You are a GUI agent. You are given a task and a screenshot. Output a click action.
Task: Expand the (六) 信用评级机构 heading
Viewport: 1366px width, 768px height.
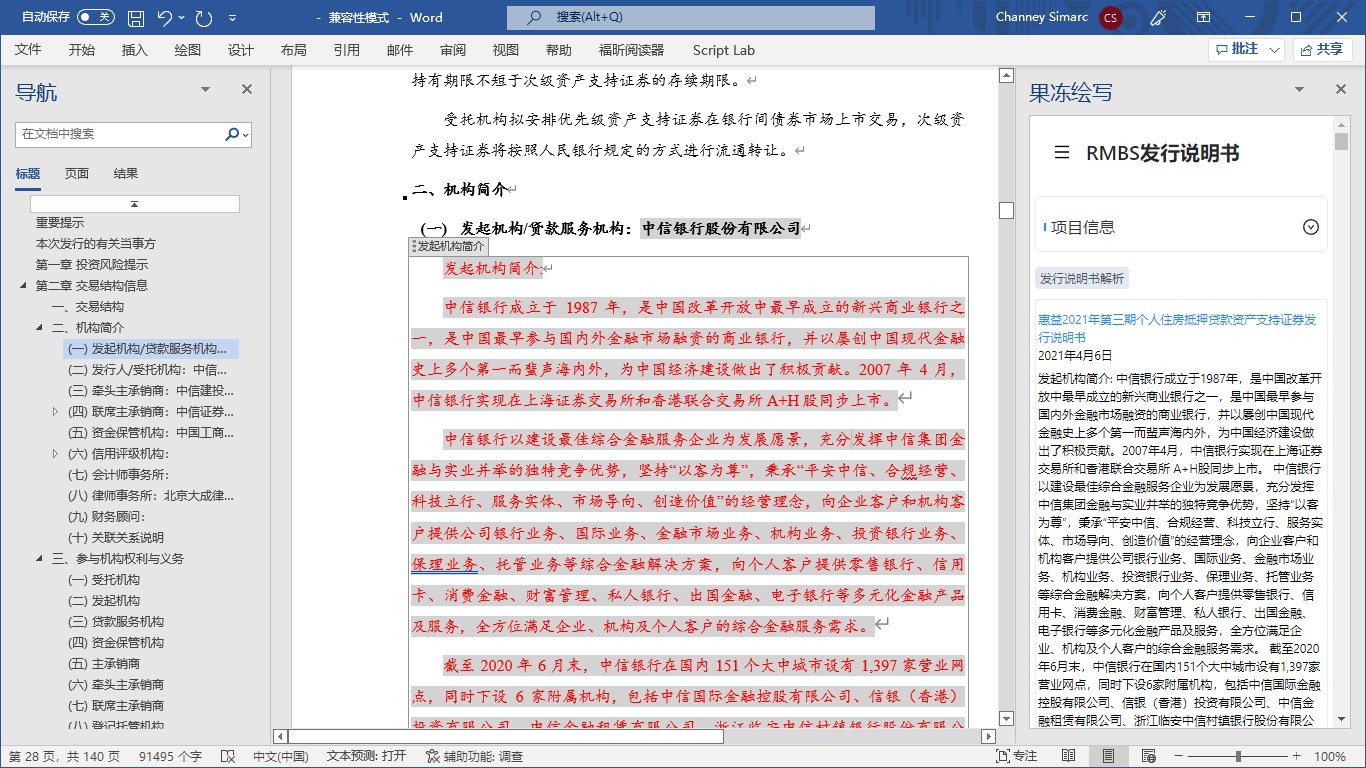click(x=55, y=453)
